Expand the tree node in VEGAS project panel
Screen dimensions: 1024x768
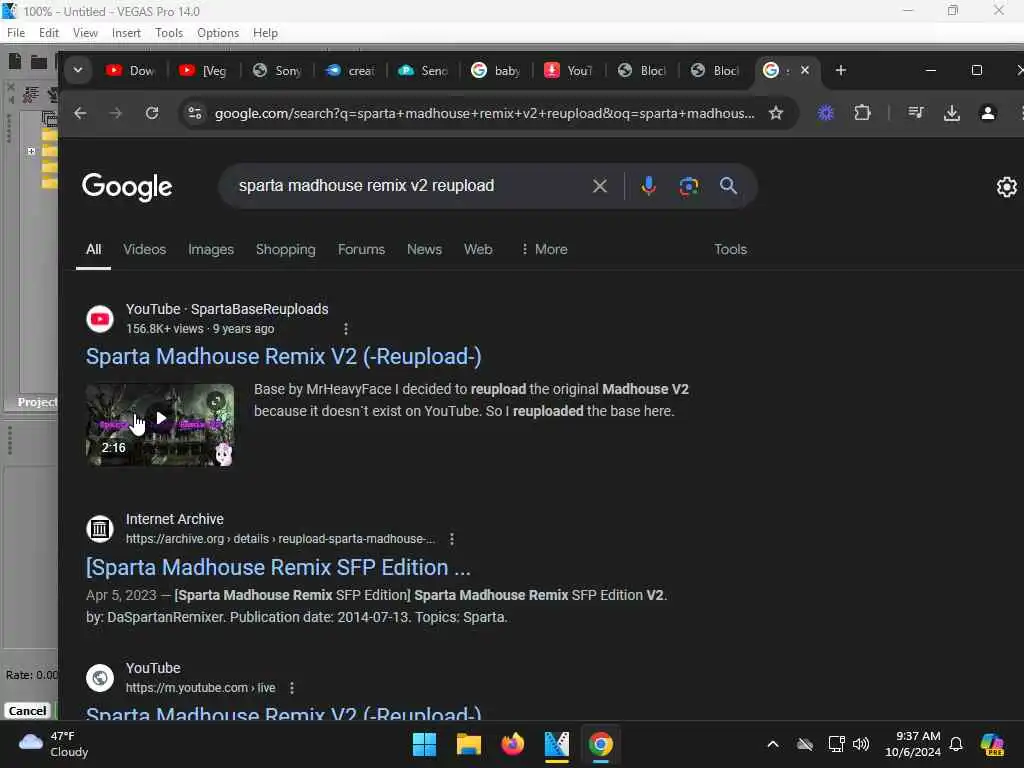(x=31, y=151)
